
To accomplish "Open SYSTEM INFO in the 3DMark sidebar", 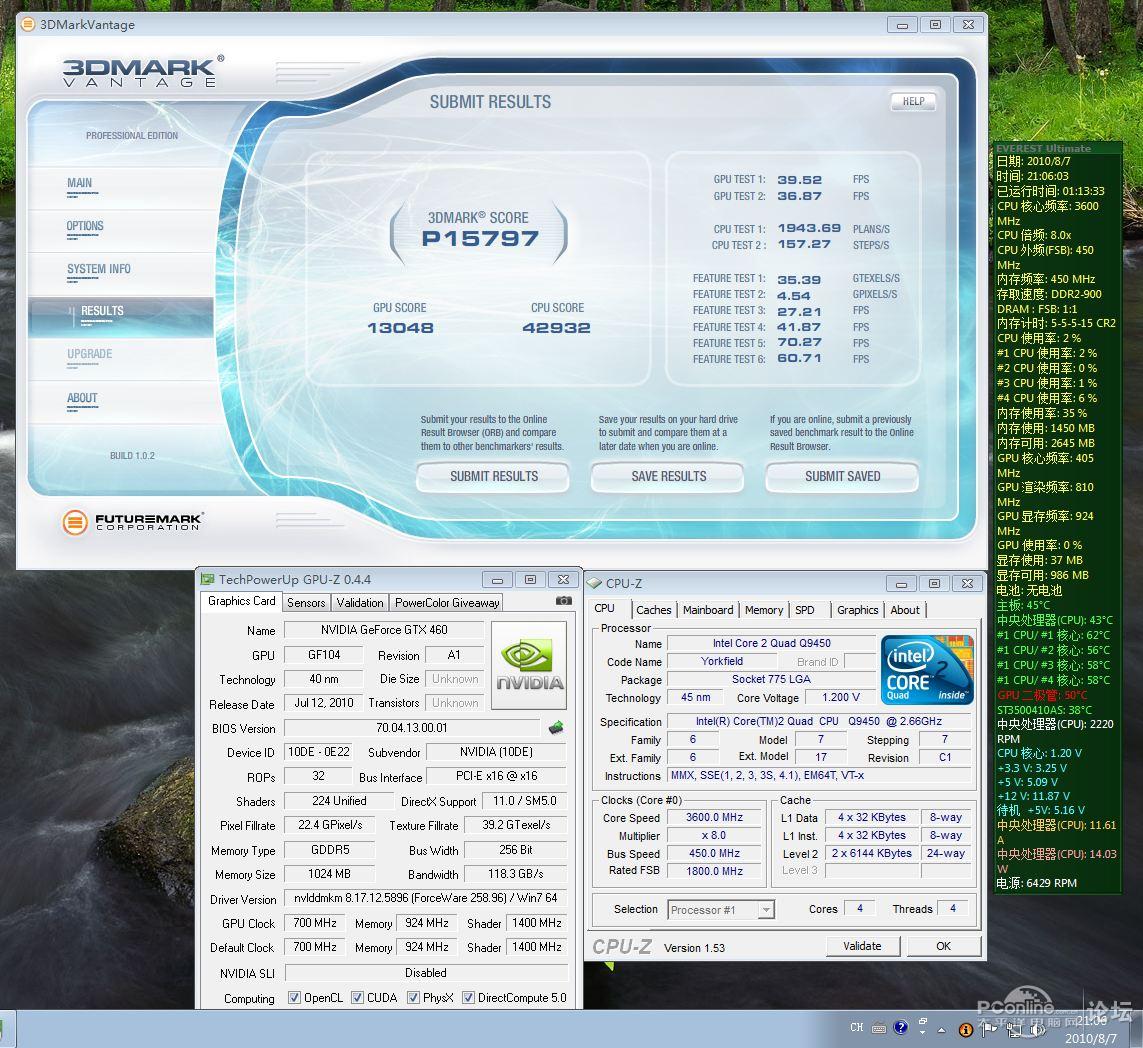I will (98, 269).
